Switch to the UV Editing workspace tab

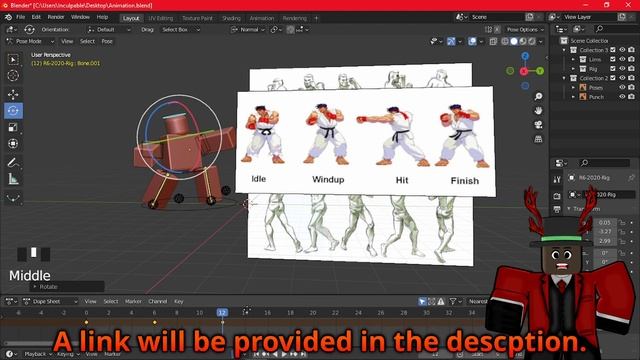(x=160, y=18)
